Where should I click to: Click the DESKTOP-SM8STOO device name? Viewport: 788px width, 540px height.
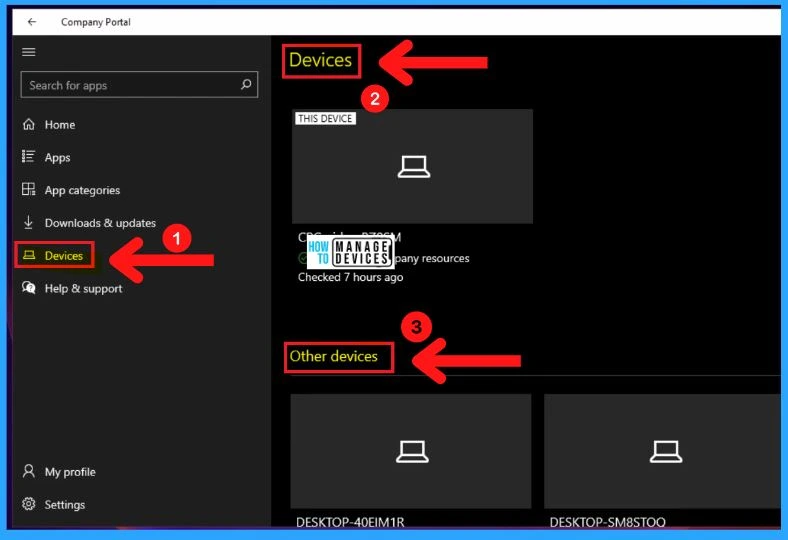608,522
